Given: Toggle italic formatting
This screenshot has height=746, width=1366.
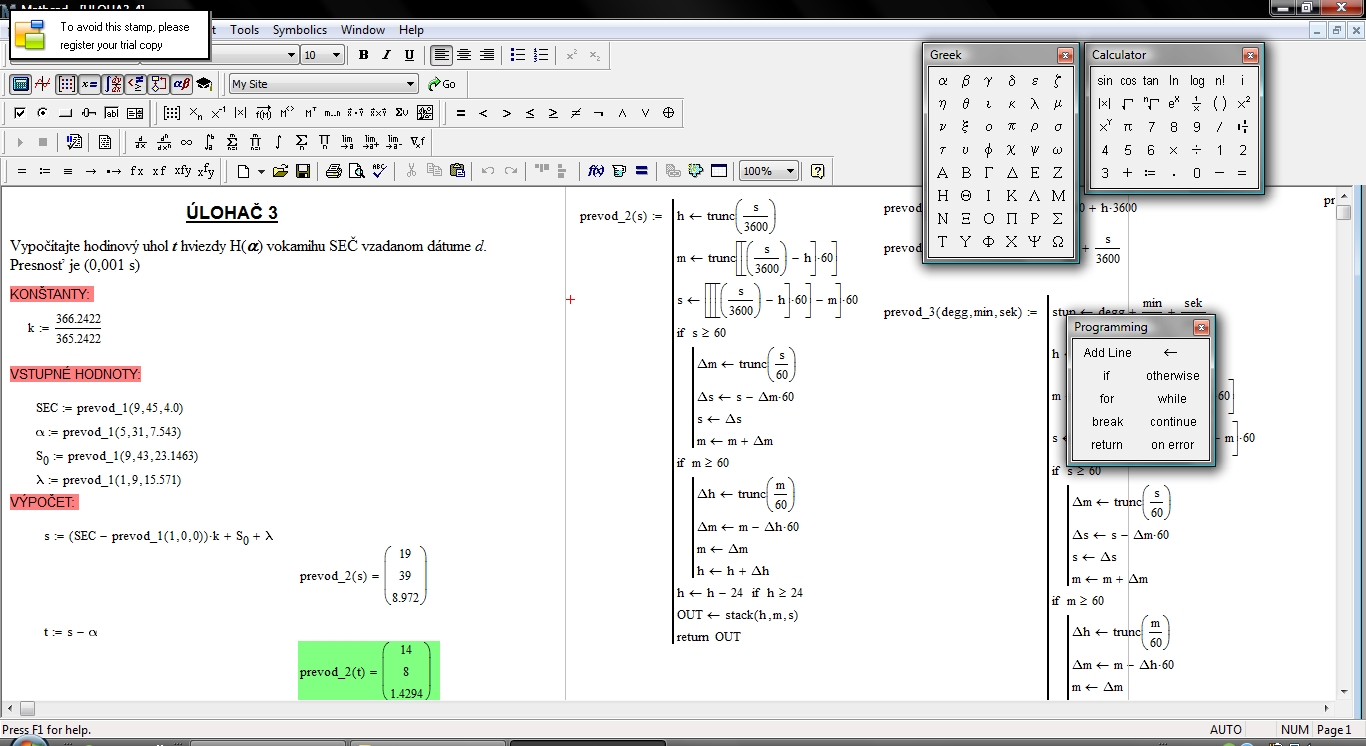Looking at the screenshot, I should (x=387, y=55).
